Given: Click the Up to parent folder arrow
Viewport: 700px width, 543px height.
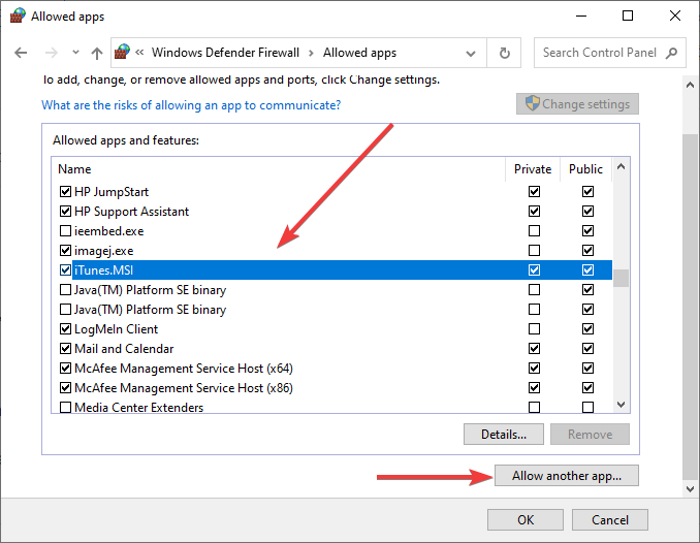Looking at the screenshot, I should (96, 53).
